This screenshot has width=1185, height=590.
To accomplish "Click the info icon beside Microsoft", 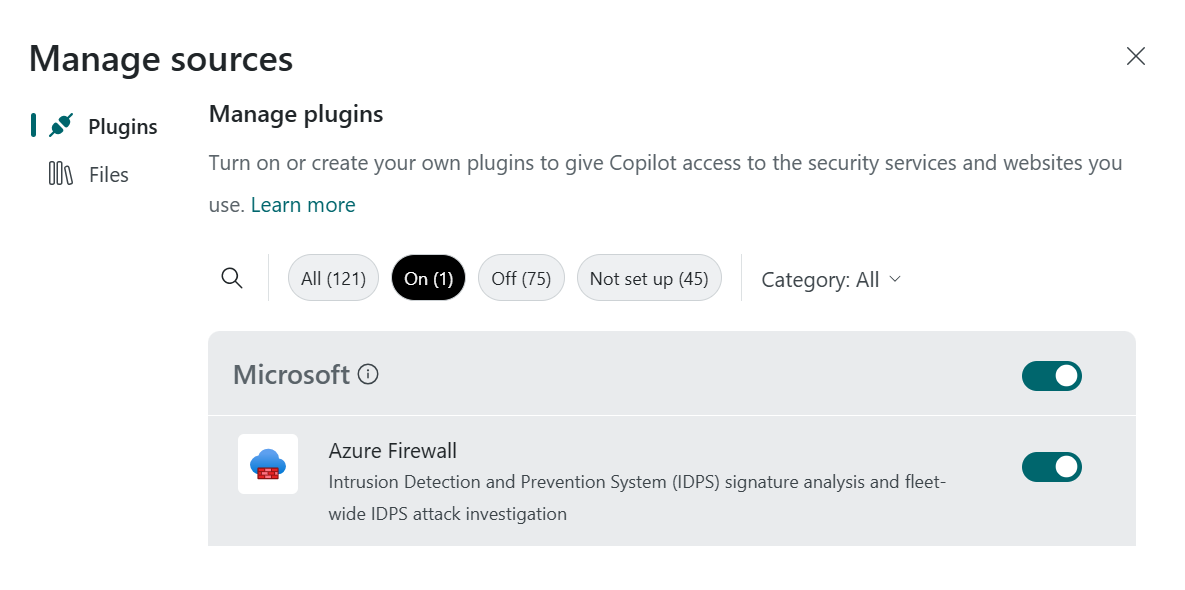I will [x=368, y=374].
